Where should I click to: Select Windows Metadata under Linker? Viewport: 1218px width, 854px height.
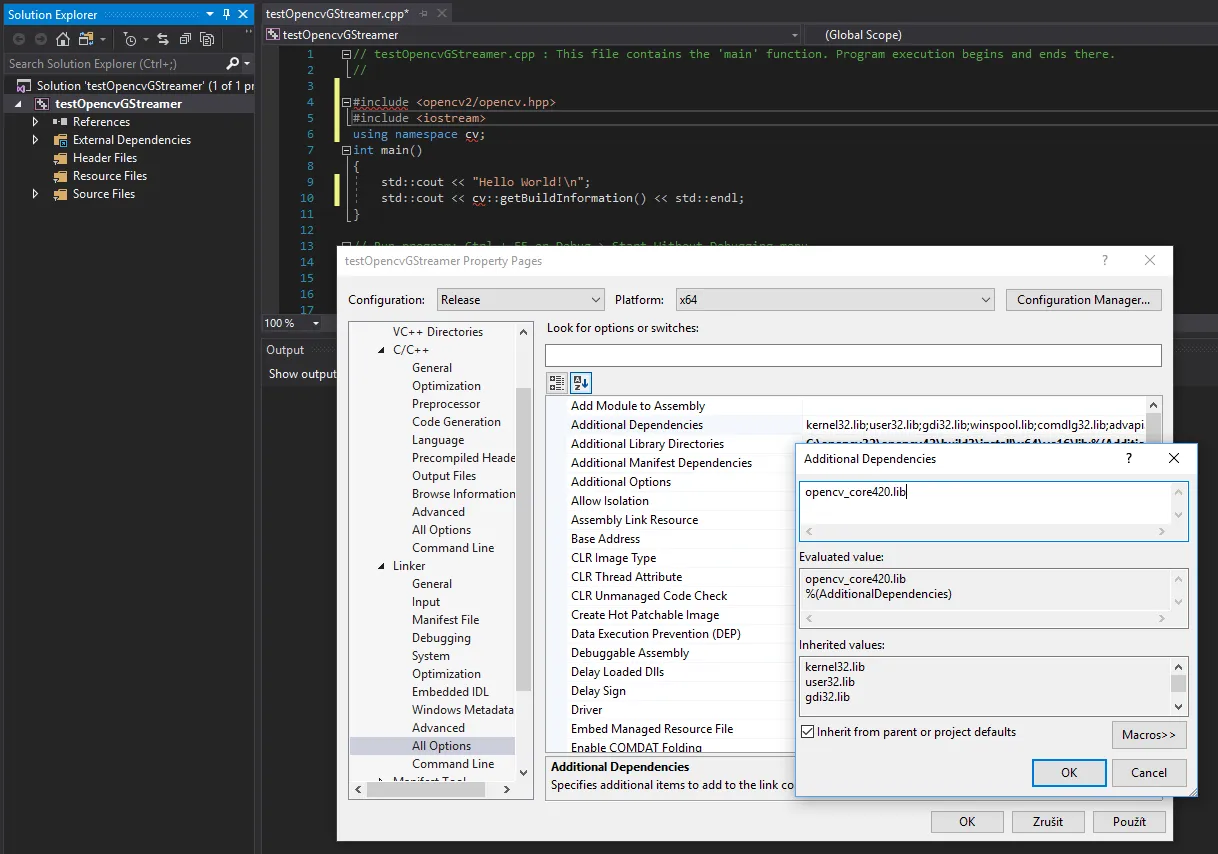(x=463, y=710)
